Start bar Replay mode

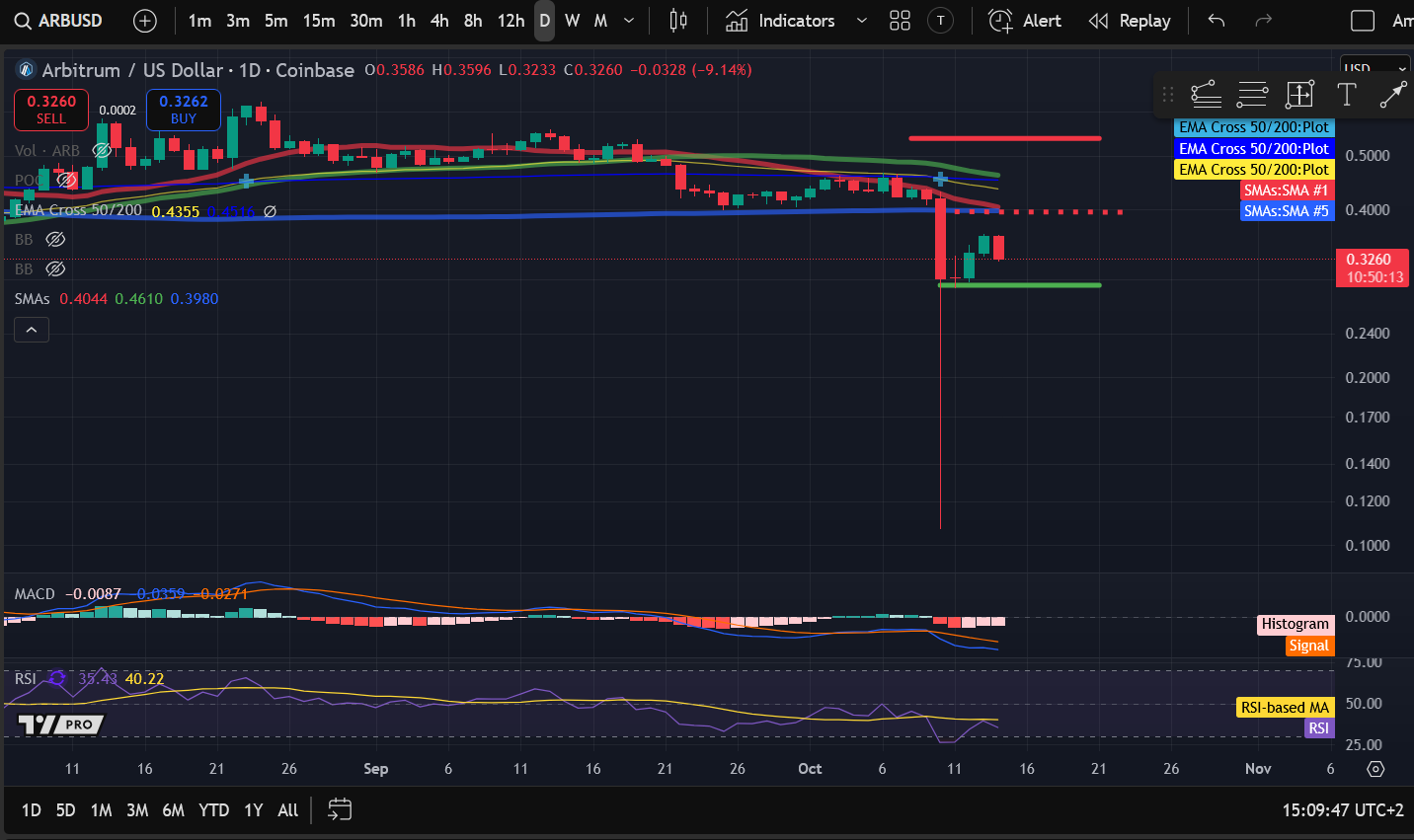point(1130,21)
